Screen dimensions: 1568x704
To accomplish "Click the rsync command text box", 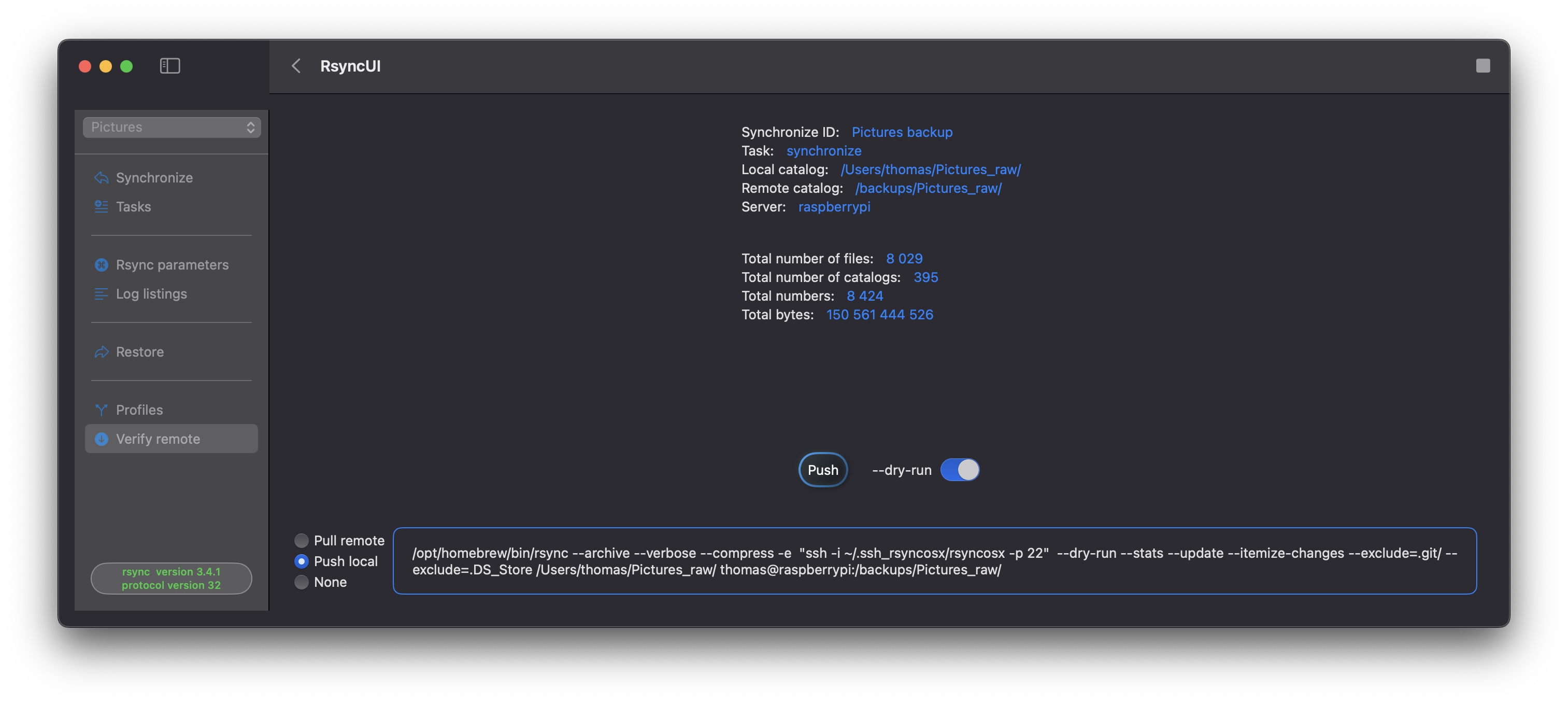I will coord(934,561).
